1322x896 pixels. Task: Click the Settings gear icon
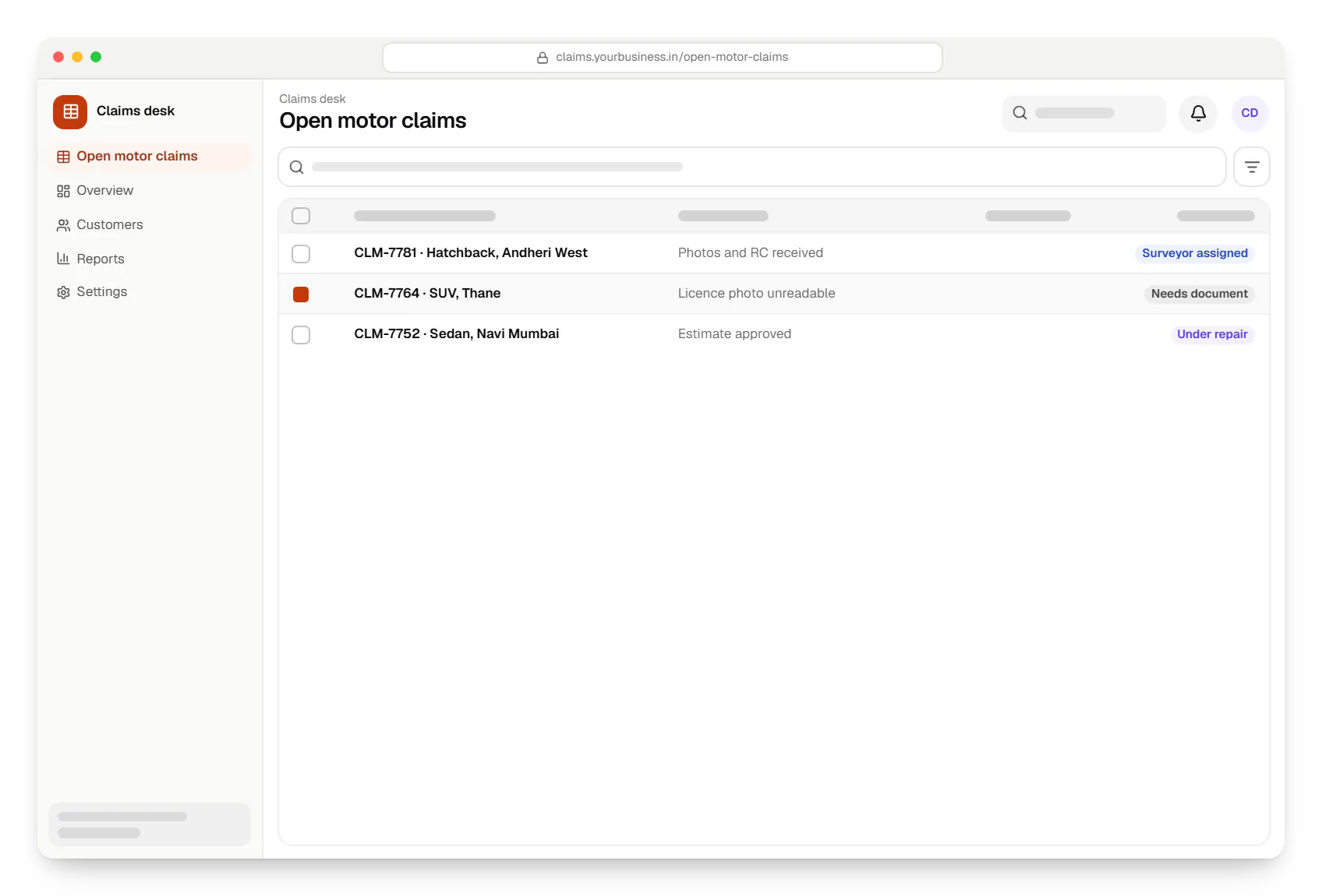[63, 292]
